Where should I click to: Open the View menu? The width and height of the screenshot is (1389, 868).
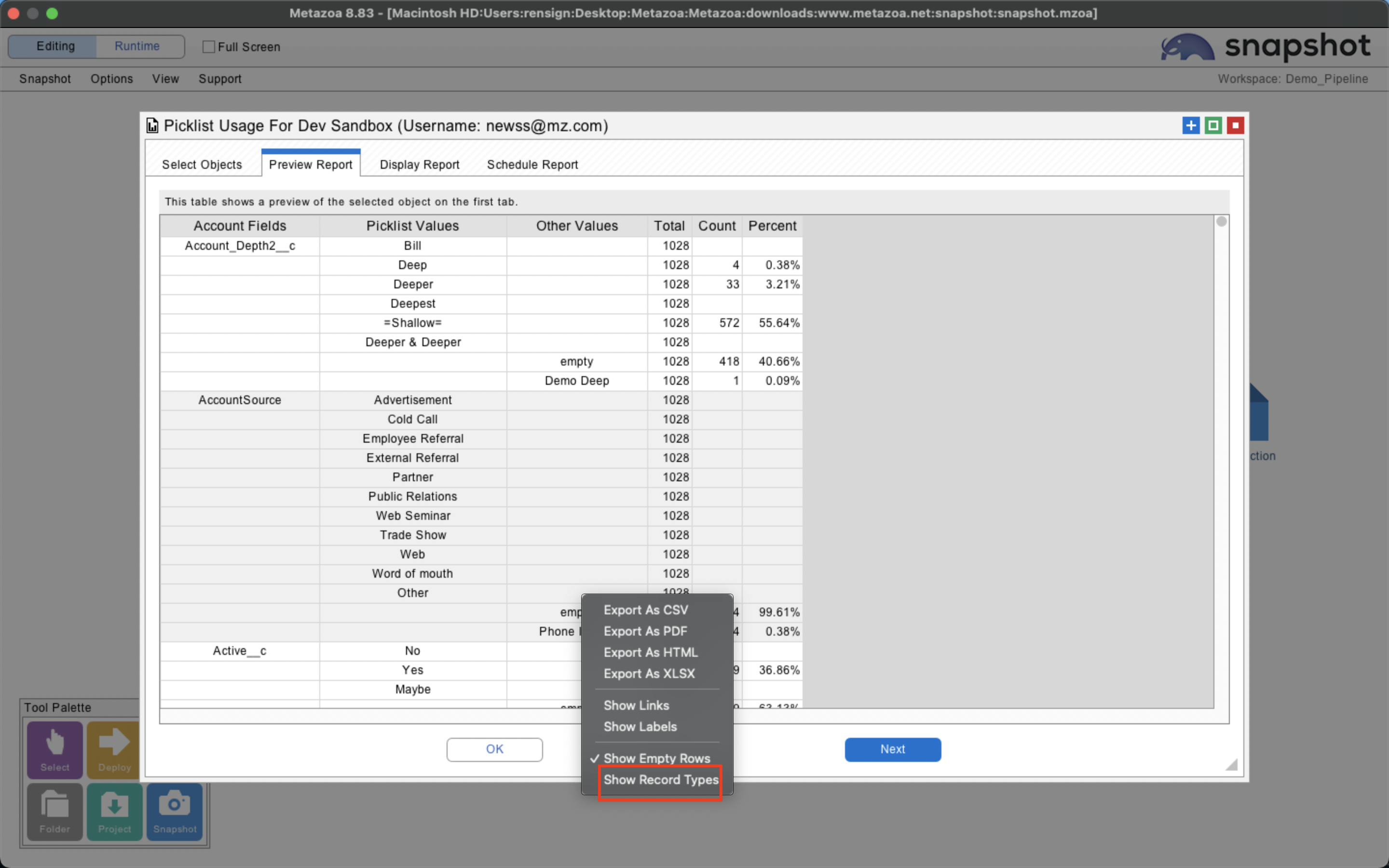[165, 79]
